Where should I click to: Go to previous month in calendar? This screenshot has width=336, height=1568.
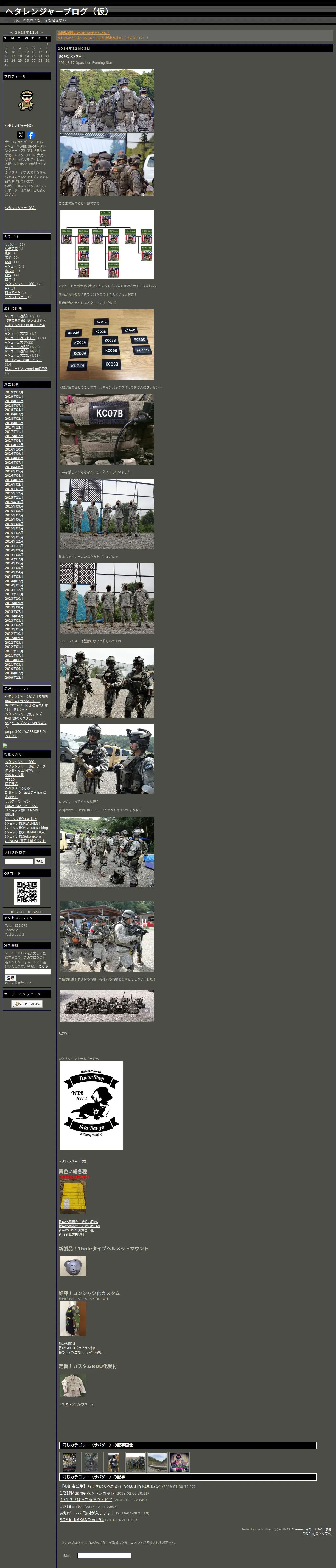[x=12, y=33]
